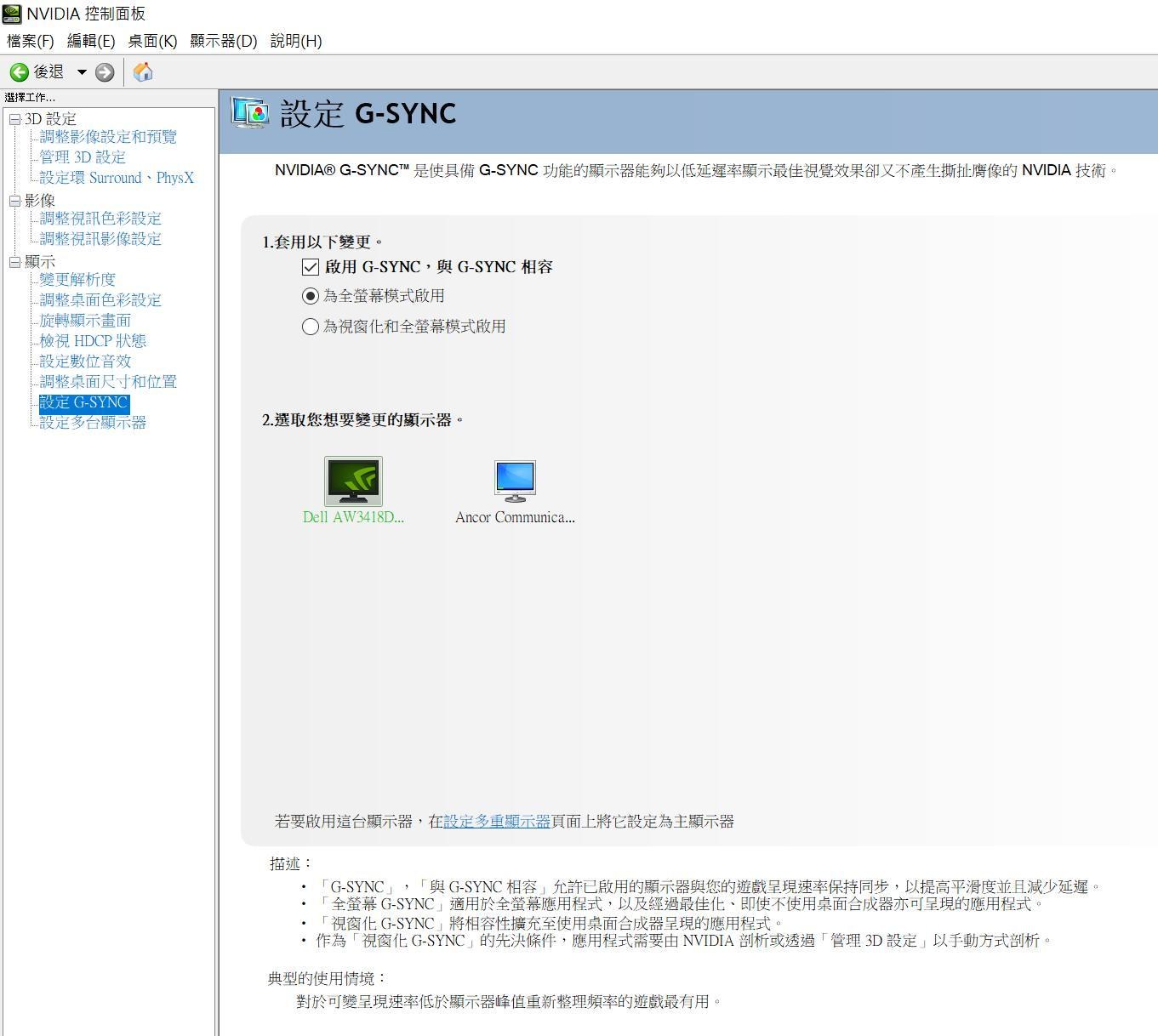Screen dimensions: 1158x1036
Task: Open the 桌面(K) menu
Action: coord(152,41)
